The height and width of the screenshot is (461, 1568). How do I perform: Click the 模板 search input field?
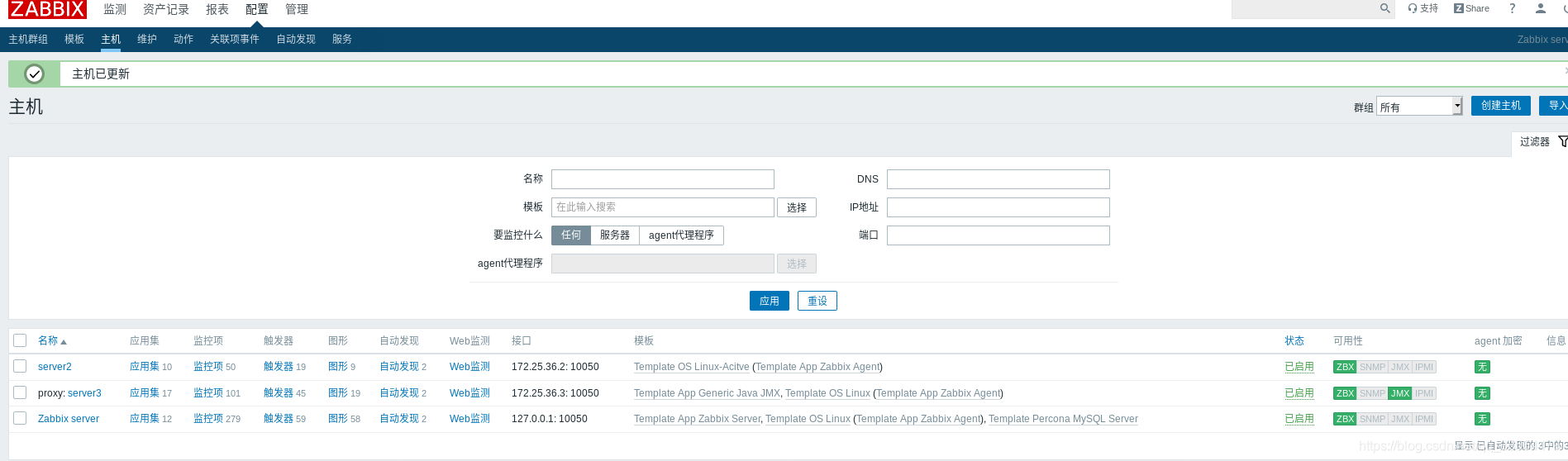pos(663,207)
